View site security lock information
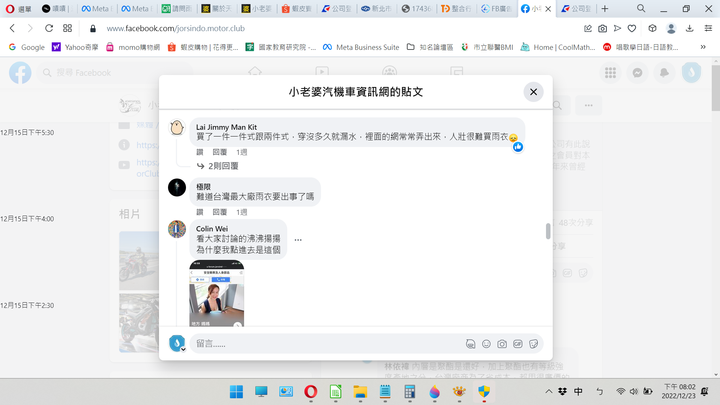The width and height of the screenshot is (720, 405). point(93,28)
